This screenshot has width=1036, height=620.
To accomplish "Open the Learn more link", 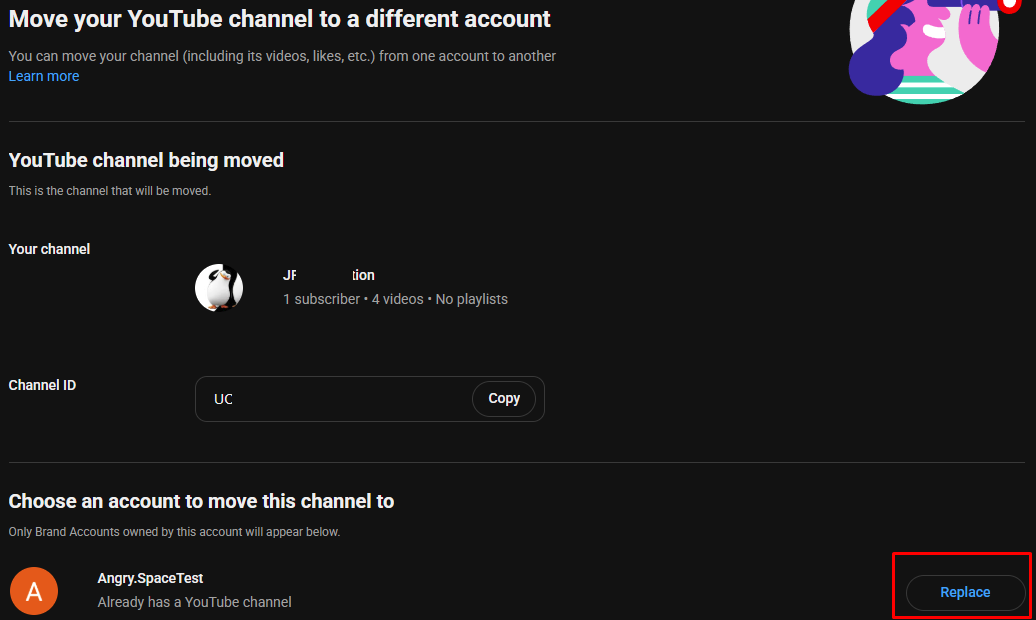I will pyautogui.click(x=44, y=76).
